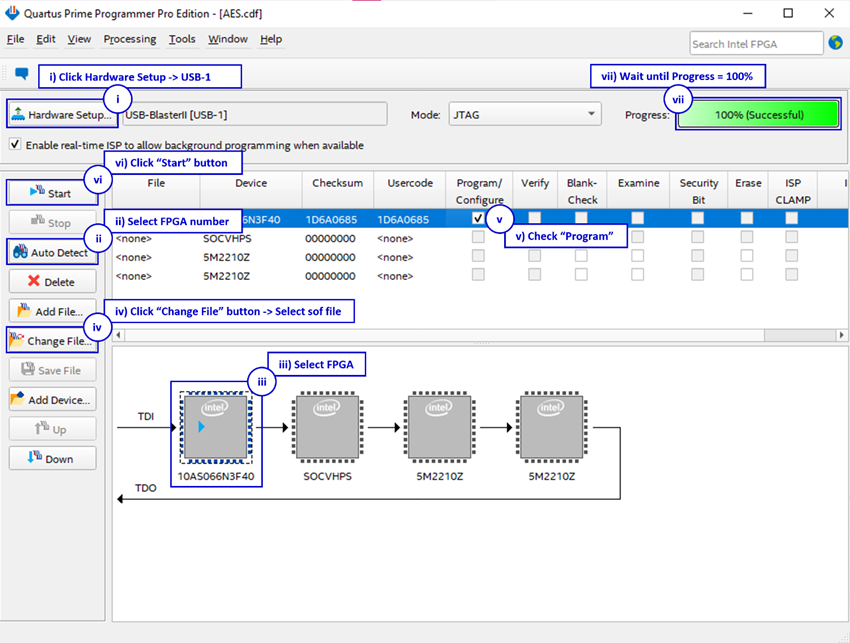Click the last 5M2210Z chip in the chain
This screenshot has height=643, width=850.
551,427
